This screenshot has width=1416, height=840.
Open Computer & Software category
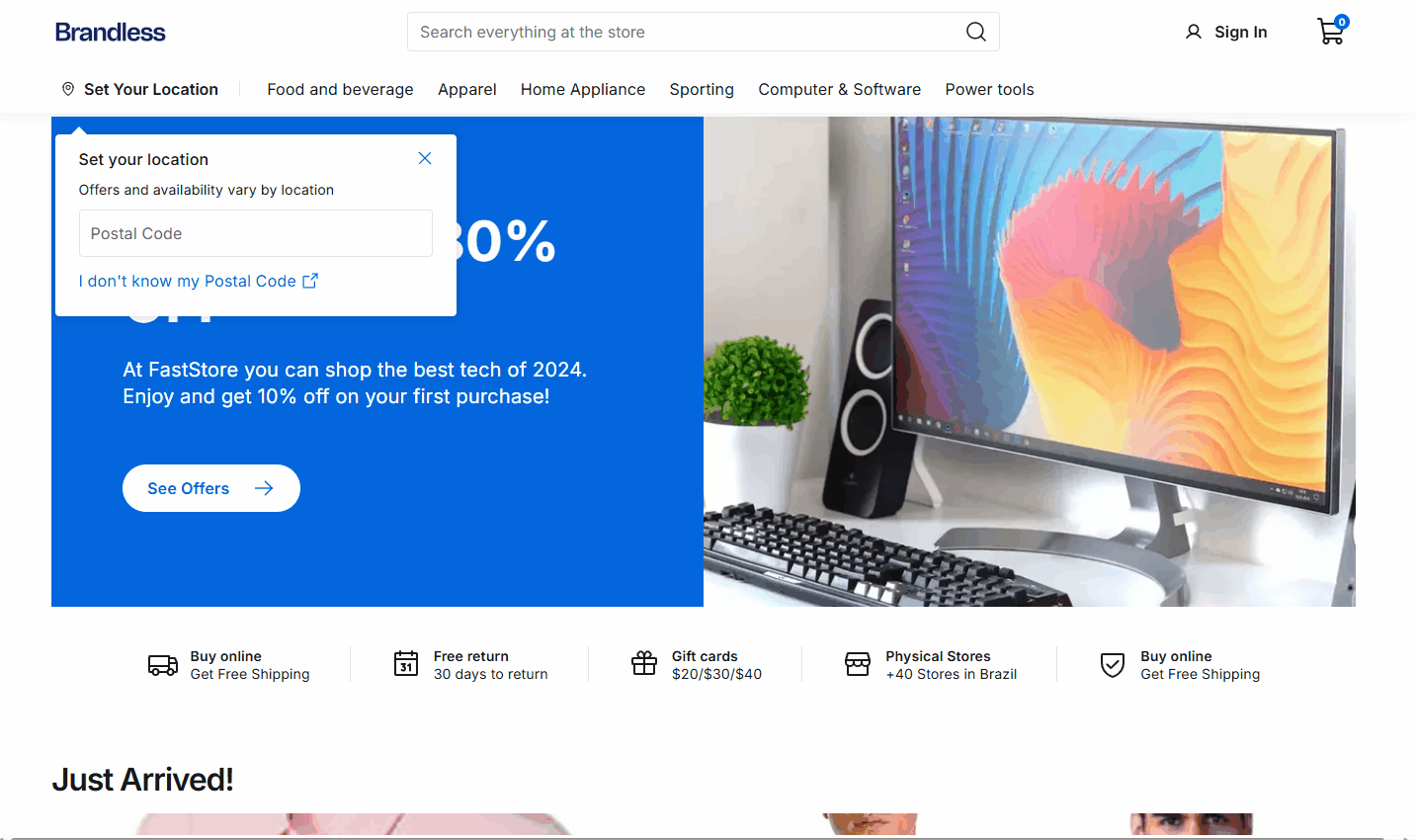[x=840, y=89]
